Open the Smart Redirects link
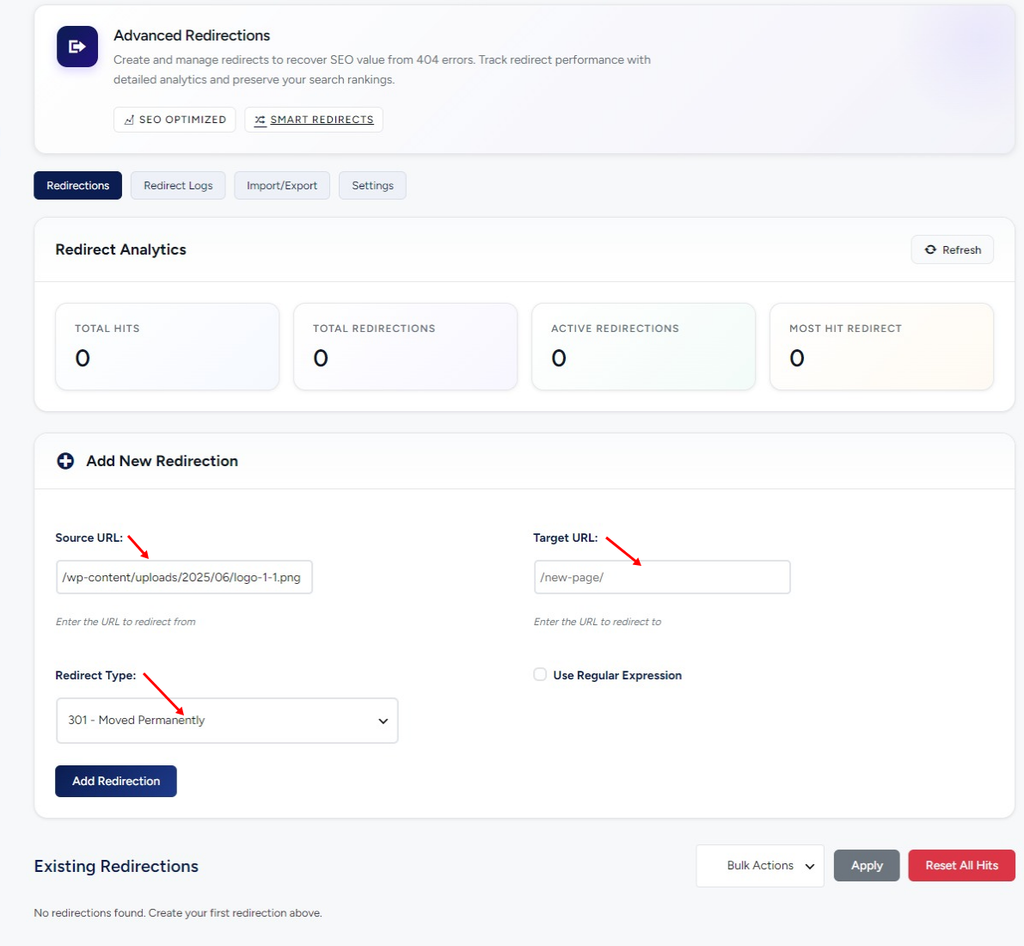 (x=321, y=119)
